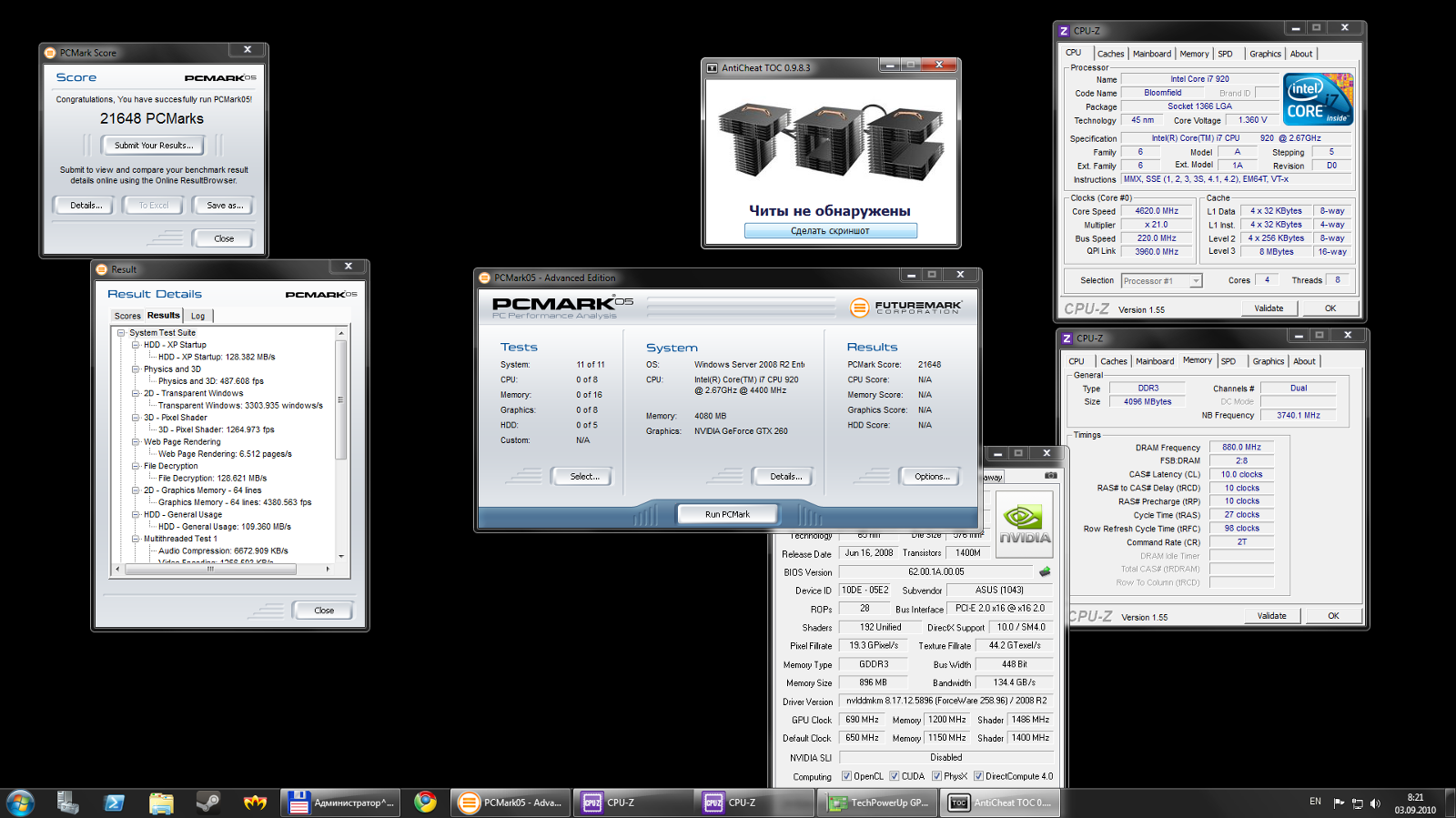Activate the first CPU-Z taskbar button

click(x=634, y=803)
